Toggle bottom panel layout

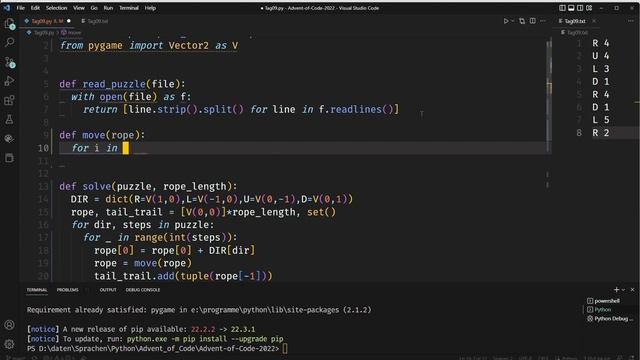[x=571, y=8]
